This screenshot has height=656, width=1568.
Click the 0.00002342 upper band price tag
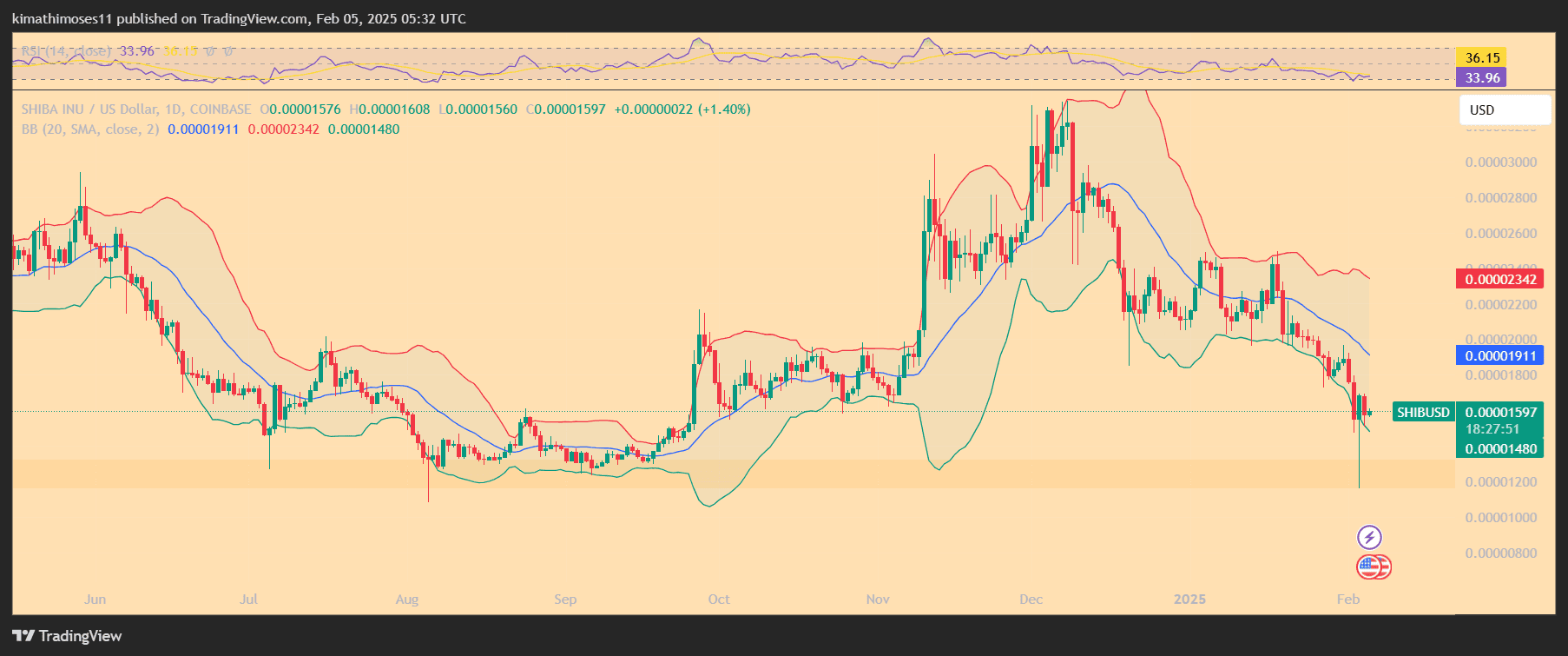[x=1499, y=279]
